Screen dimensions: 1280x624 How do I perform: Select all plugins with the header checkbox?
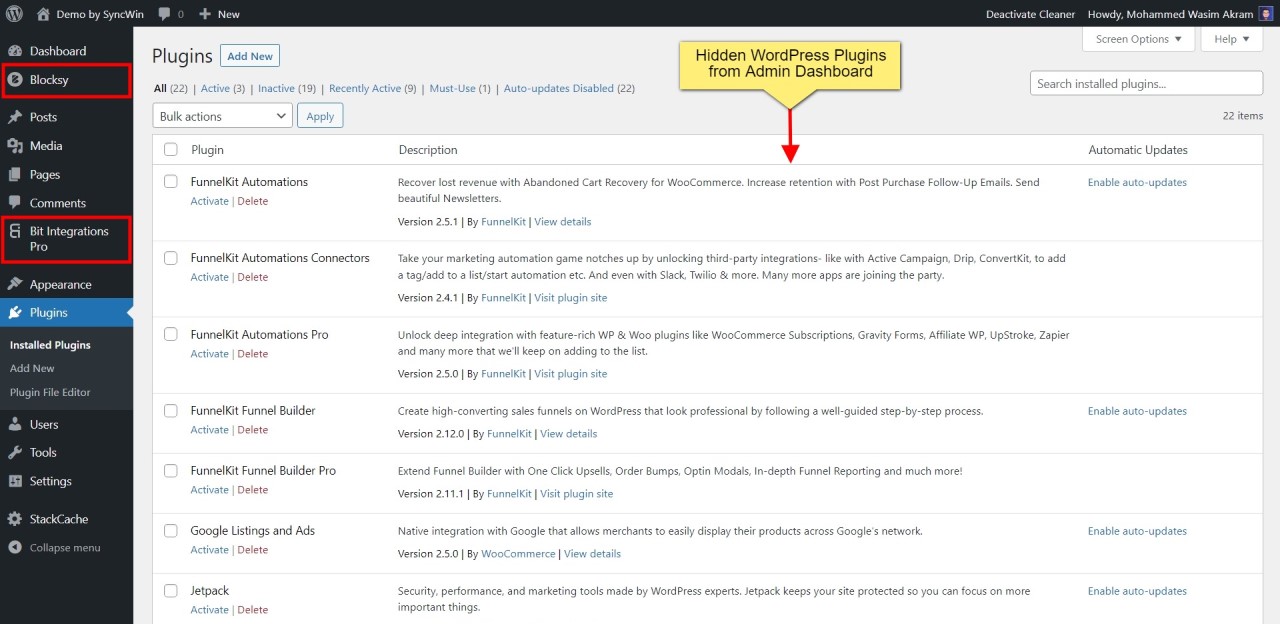(170, 148)
